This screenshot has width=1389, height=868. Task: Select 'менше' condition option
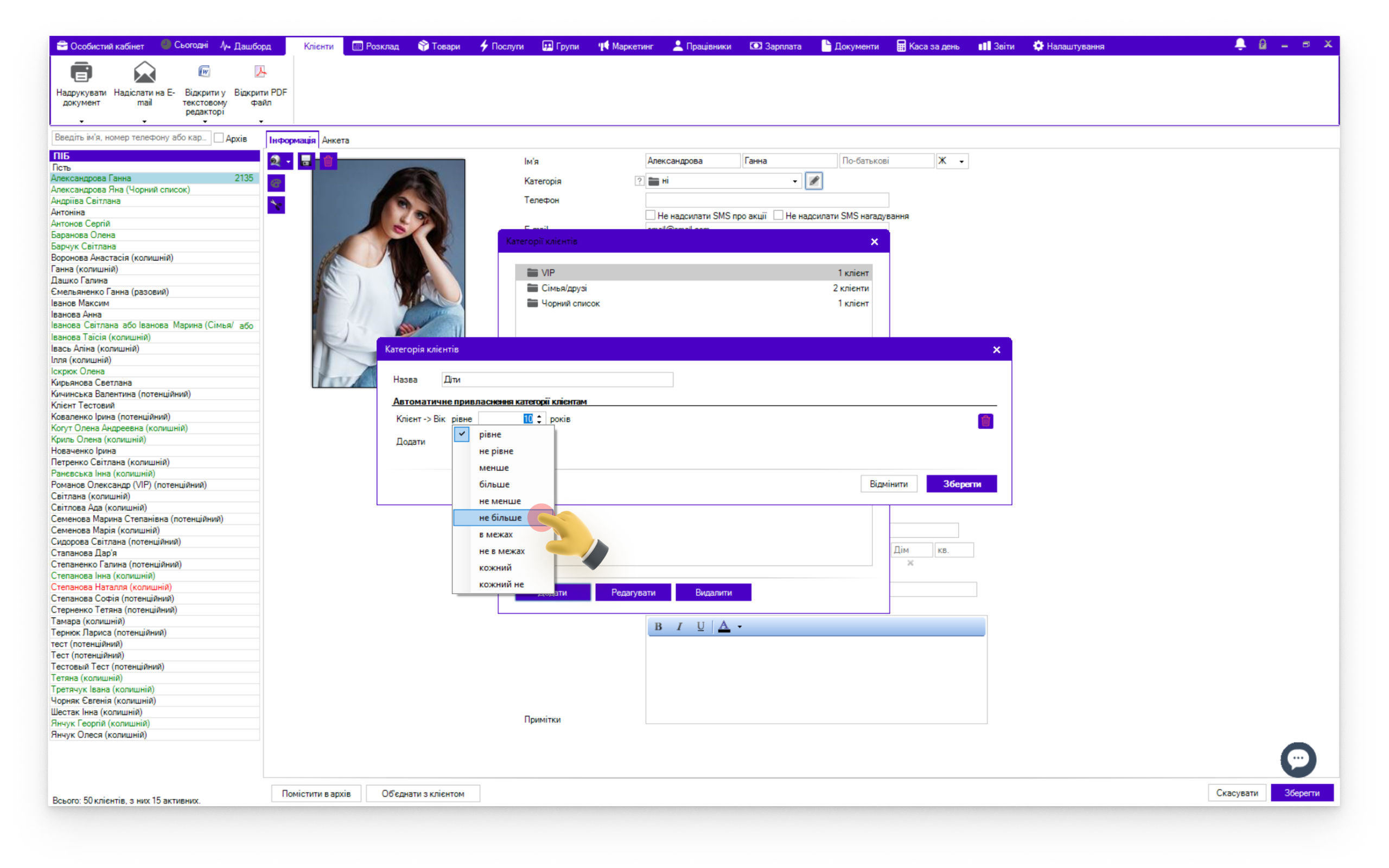click(x=503, y=467)
